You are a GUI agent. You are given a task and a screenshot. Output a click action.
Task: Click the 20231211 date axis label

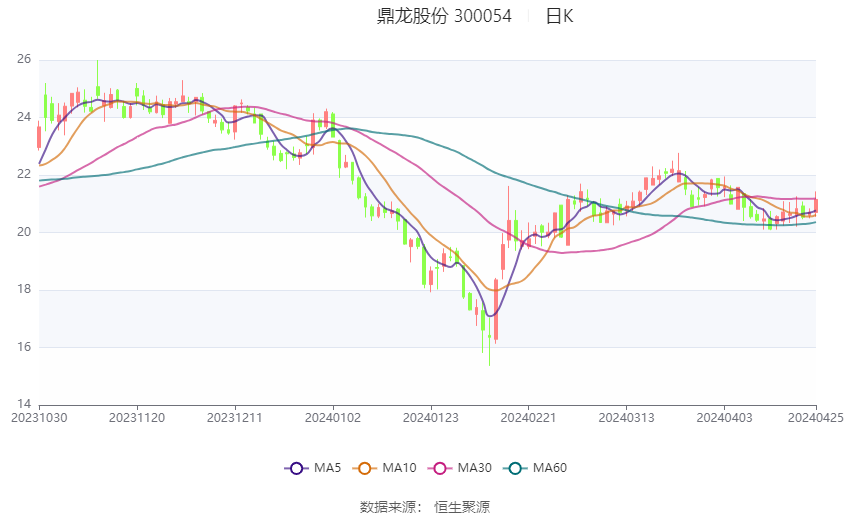coord(235,418)
